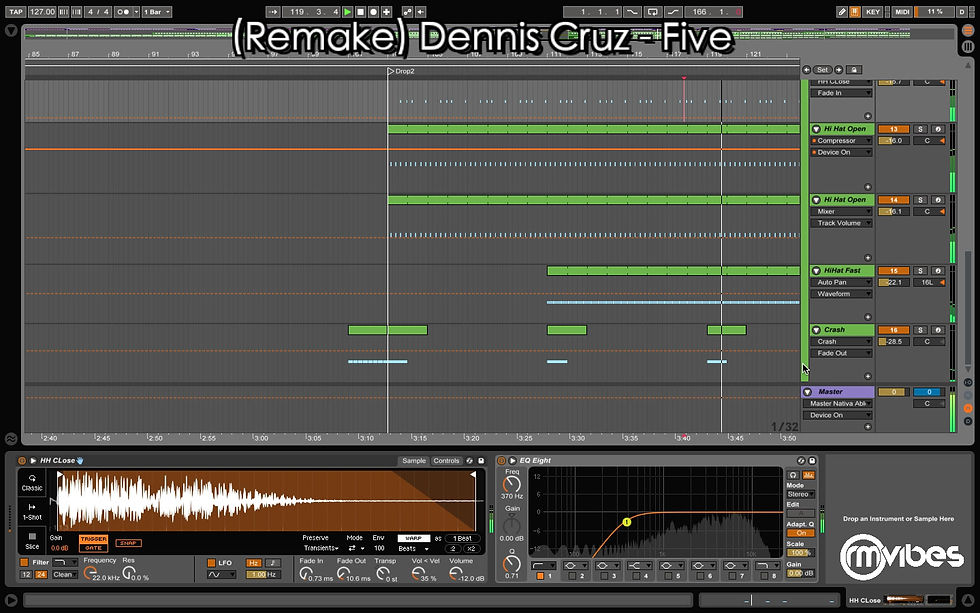Click the hot-swap icon beside HH CLose title

[x=80, y=459]
